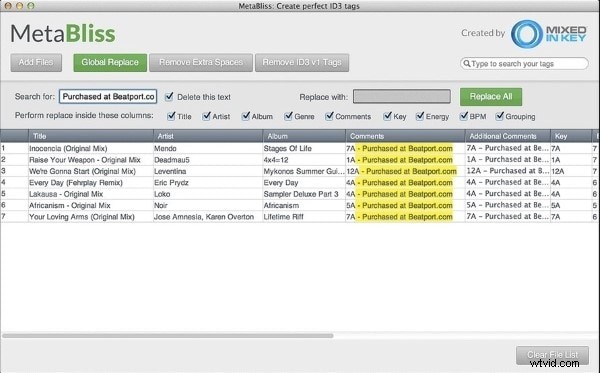Image resolution: width=600 pixels, height=373 pixels.
Task: Click the Add Files button
Action: coord(36,62)
